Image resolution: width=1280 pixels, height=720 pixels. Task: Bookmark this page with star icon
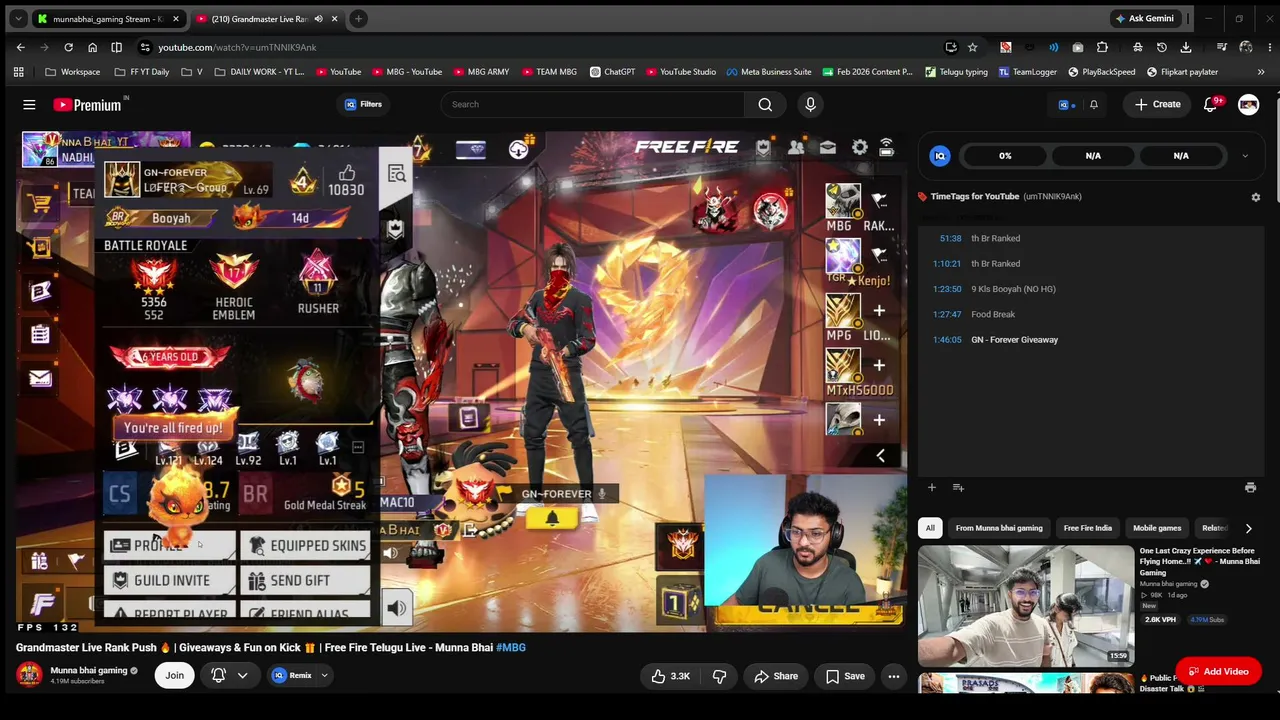(972, 47)
